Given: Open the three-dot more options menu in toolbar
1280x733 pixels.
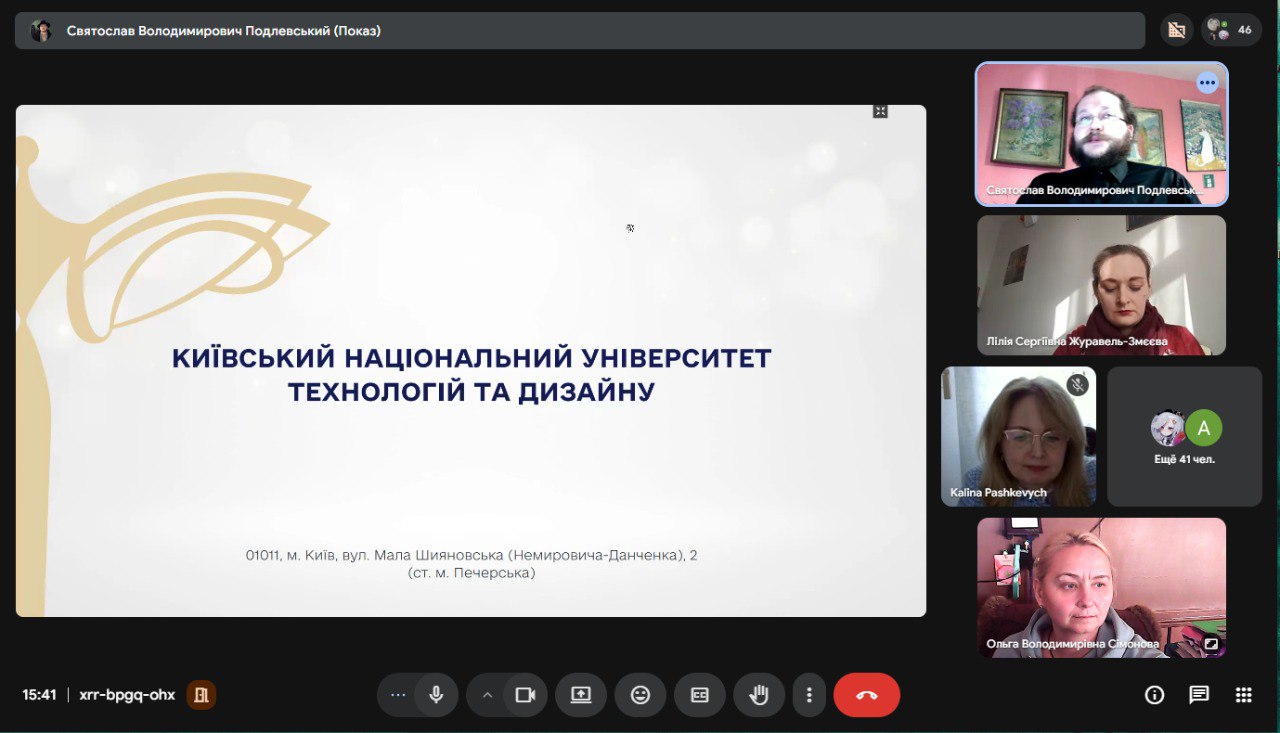Looking at the screenshot, I should click(809, 695).
